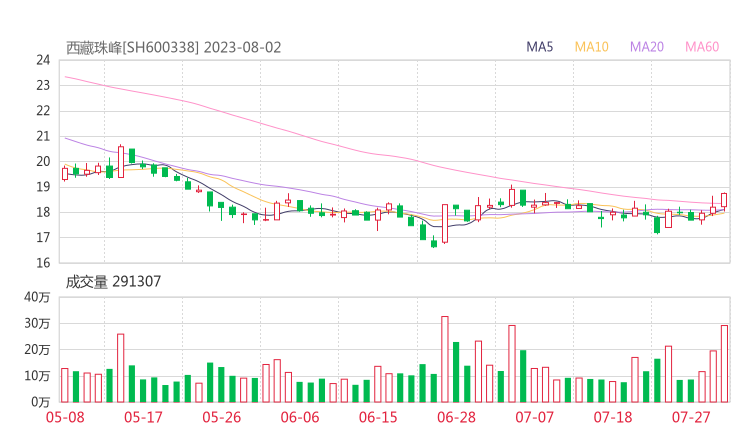The height and width of the screenshot is (440, 740).
Task: Click the 24 price axis label
Action: pyautogui.click(x=43, y=60)
